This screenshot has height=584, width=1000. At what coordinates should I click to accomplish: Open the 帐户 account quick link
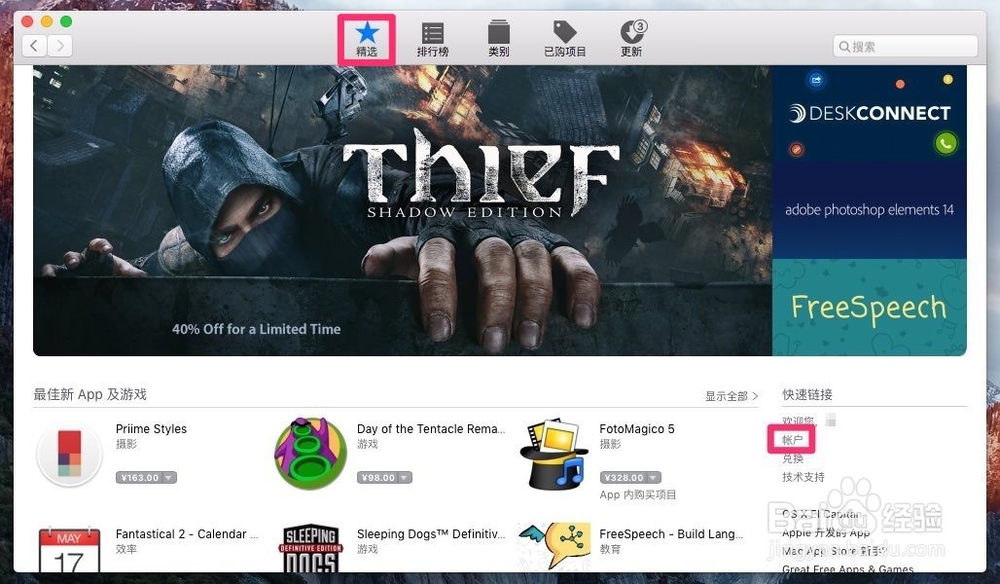pyautogui.click(x=792, y=440)
